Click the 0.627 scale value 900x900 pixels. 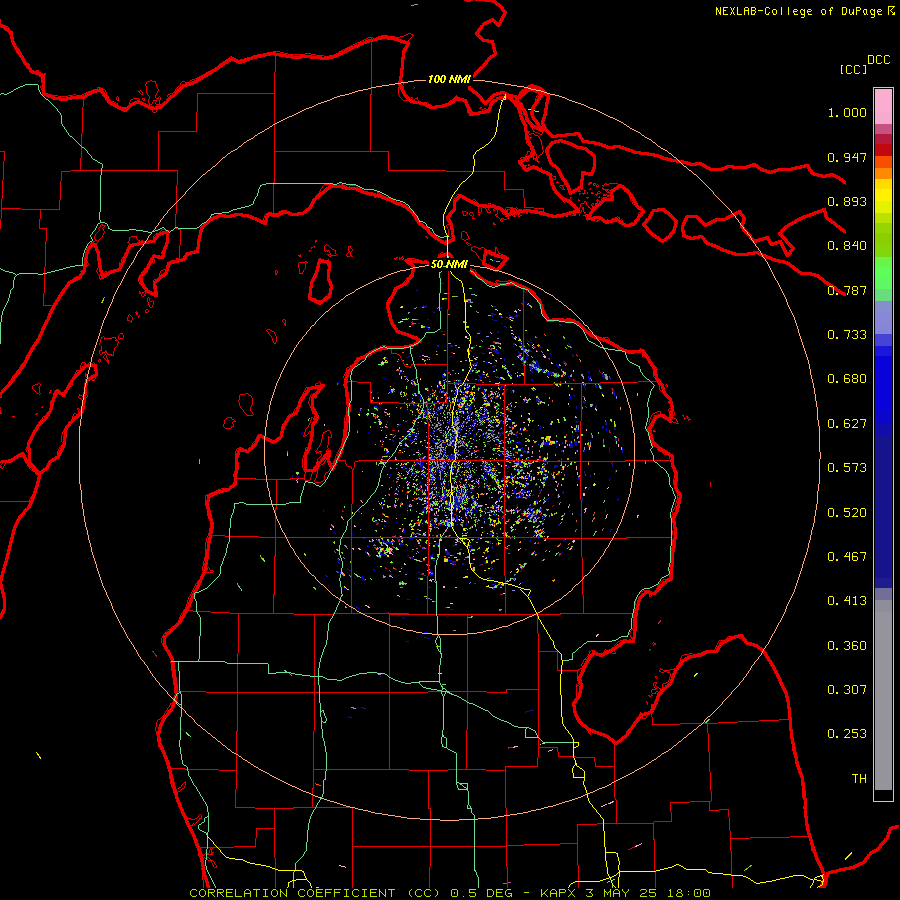(847, 424)
